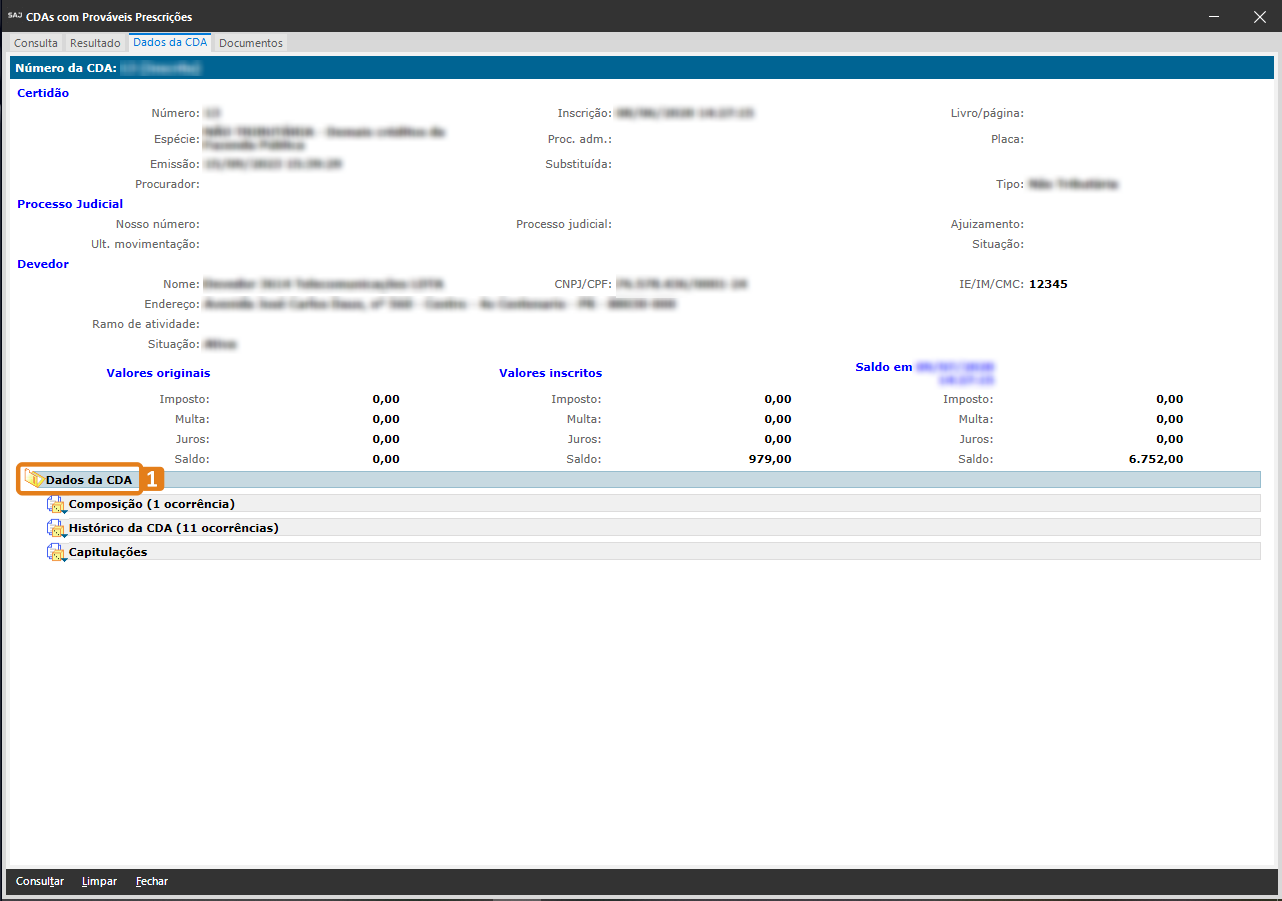Click the Capitulações node icon
1282x901 pixels.
point(56,552)
